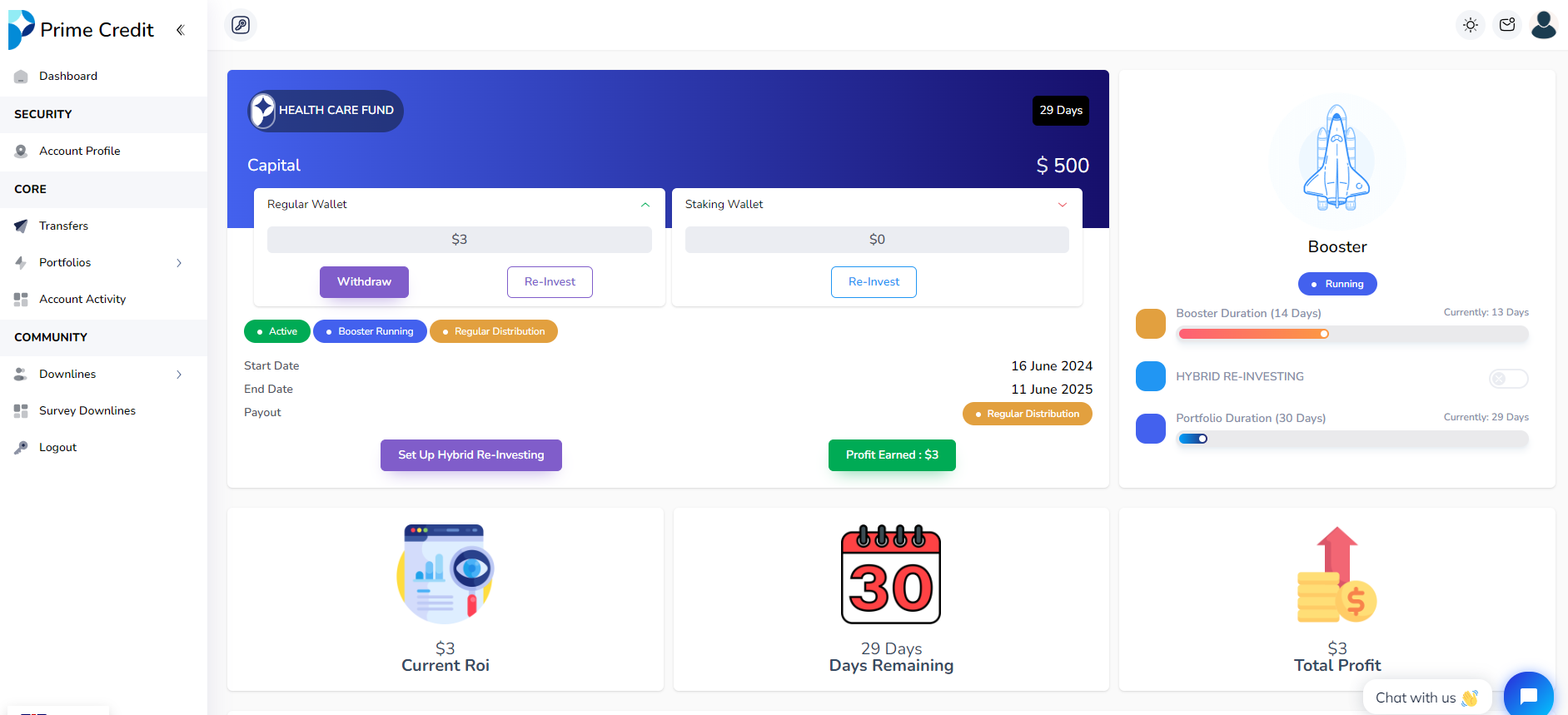The height and width of the screenshot is (715, 1568).
Task: Open the user profile avatar
Action: point(1543,25)
